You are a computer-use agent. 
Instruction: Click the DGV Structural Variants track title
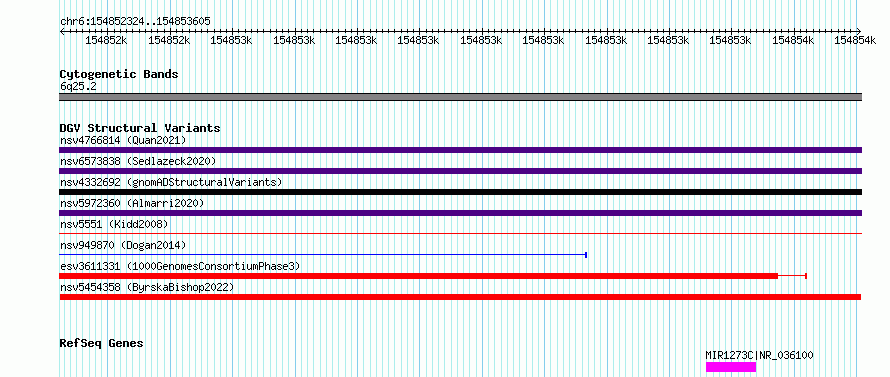(140, 128)
